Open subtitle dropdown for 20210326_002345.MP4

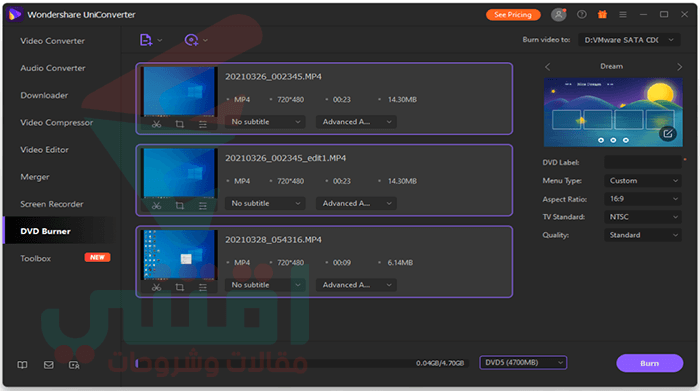[265, 122]
